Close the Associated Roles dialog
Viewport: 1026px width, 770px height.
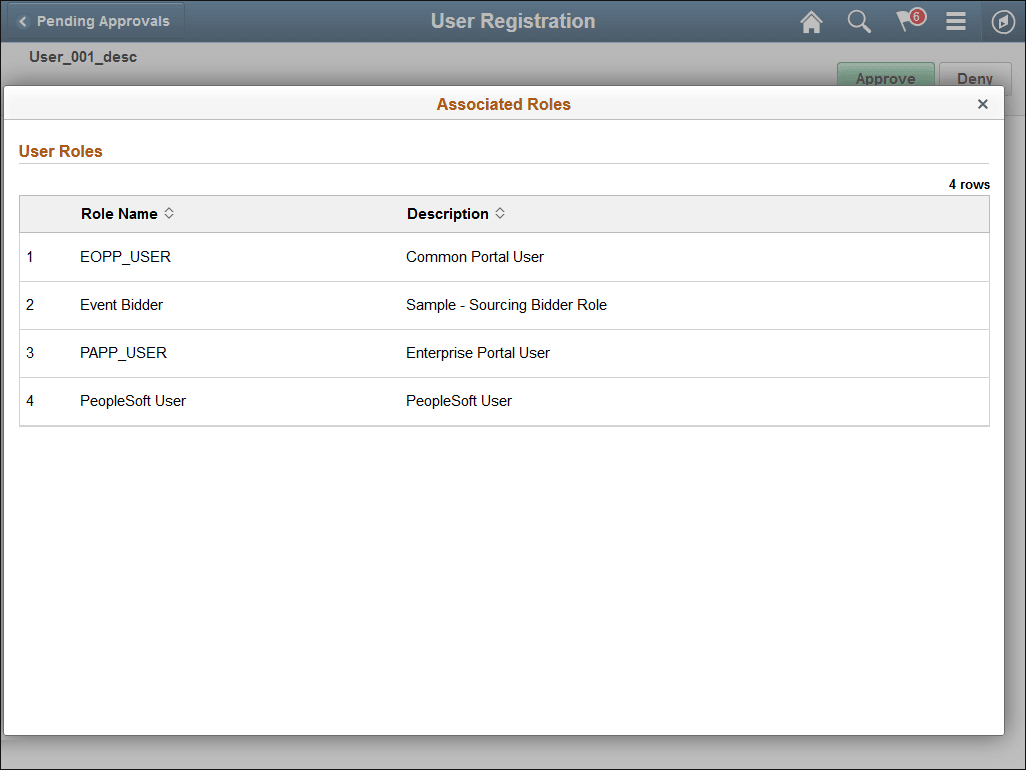pyautogui.click(x=983, y=103)
